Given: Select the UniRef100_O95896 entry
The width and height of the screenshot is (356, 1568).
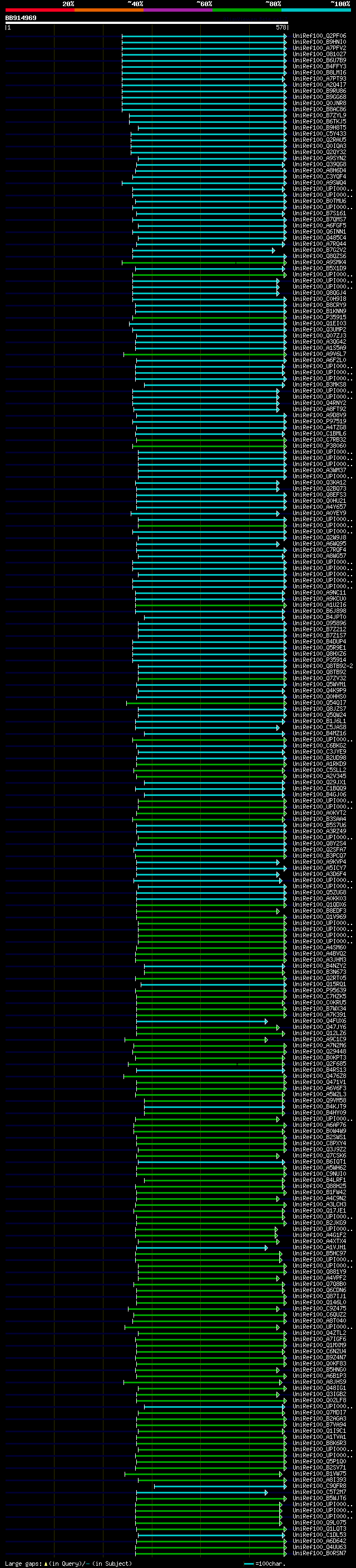Looking at the screenshot, I should point(319,624).
